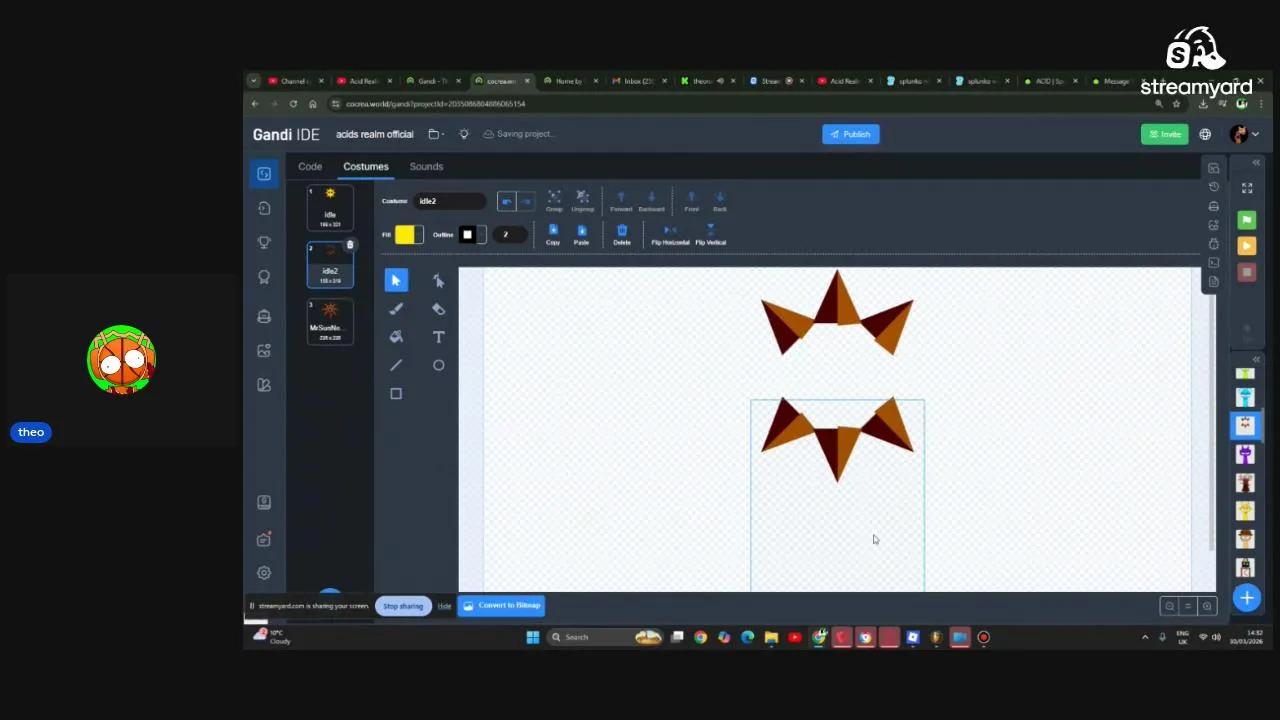Click the Gandi IDE logo
This screenshot has width=1280, height=720.
point(286,134)
